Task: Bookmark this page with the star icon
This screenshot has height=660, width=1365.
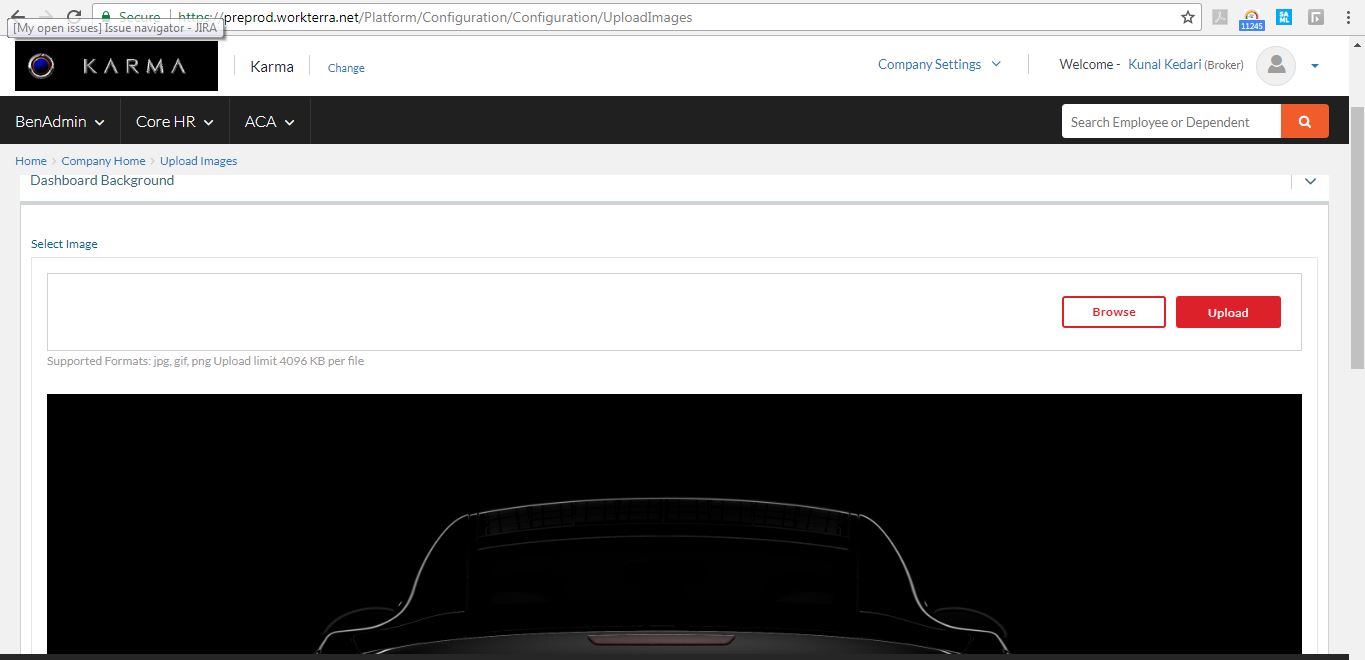Action: tap(1187, 17)
